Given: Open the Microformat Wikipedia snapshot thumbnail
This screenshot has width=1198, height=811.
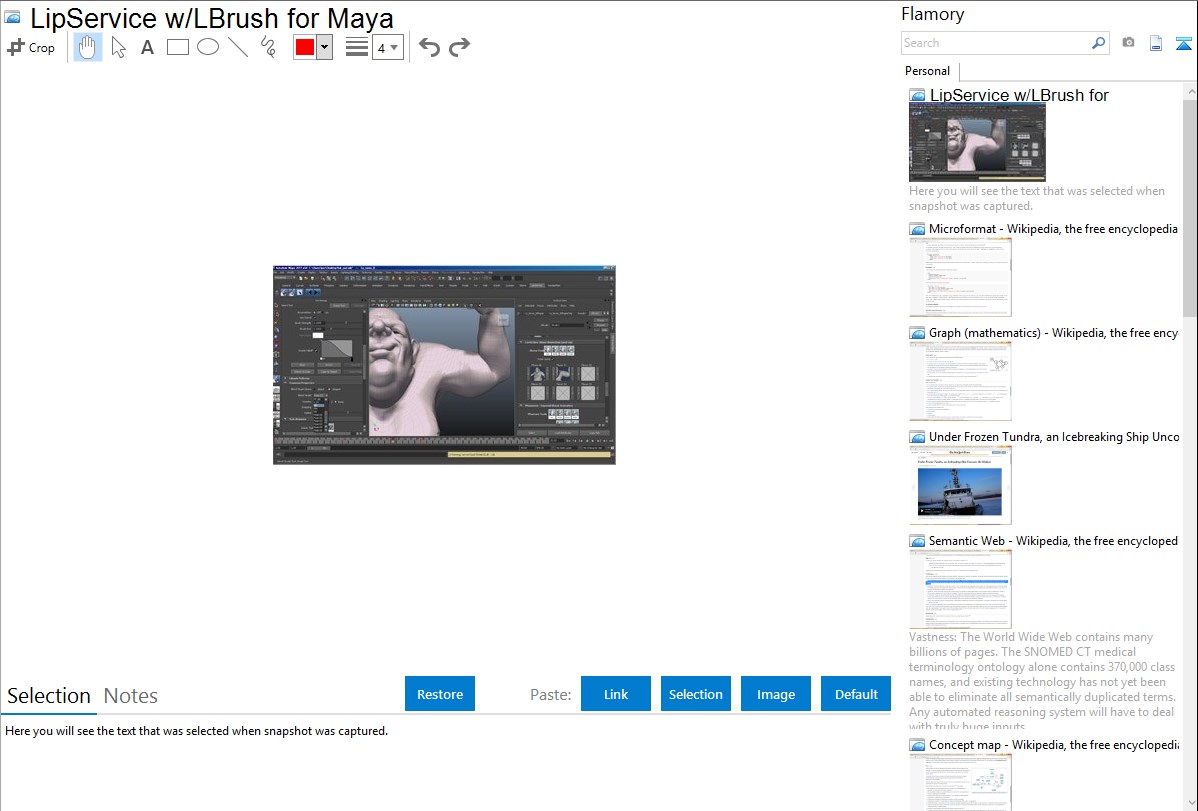Looking at the screenshot, I should 960,277.
